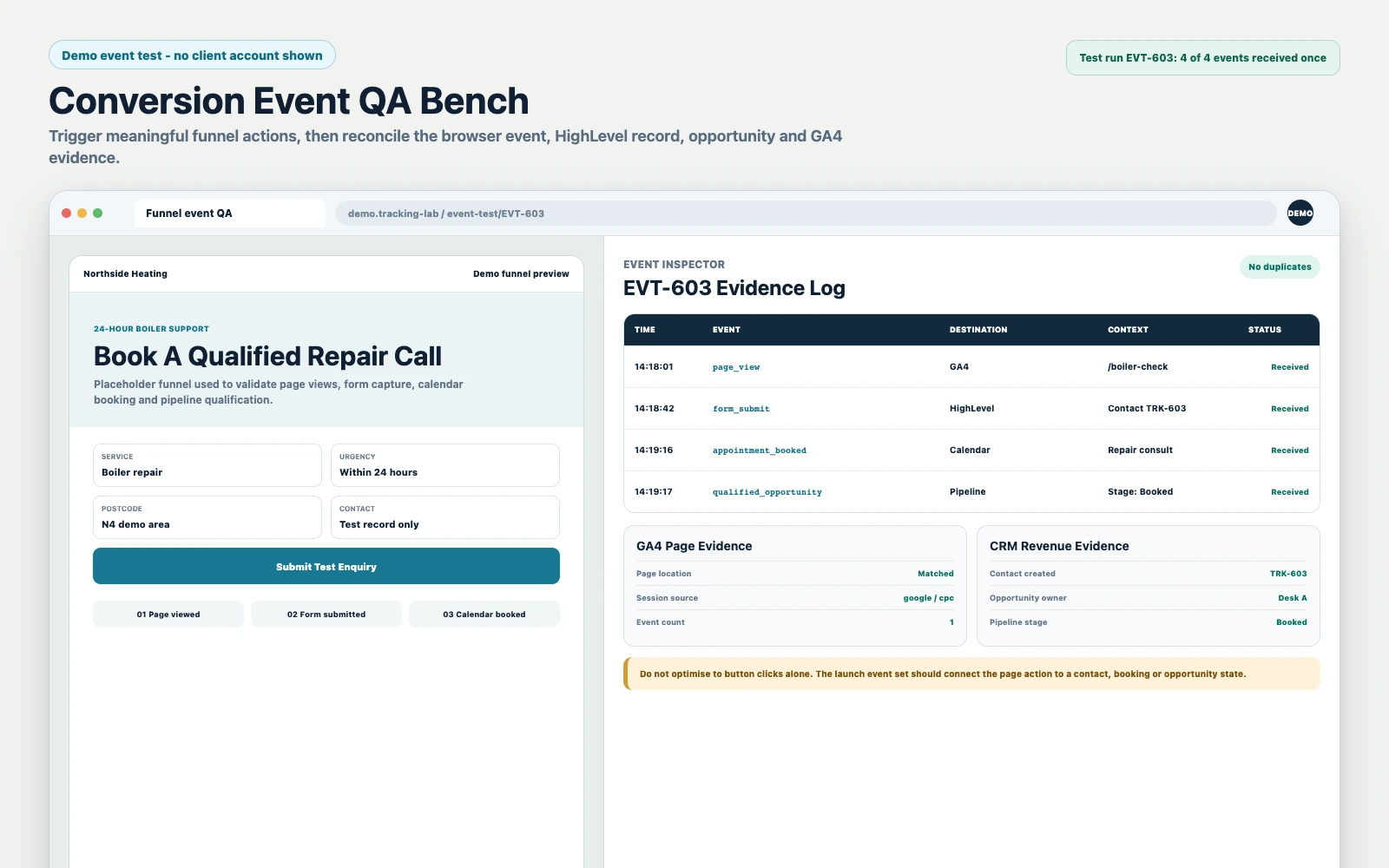Image resolution: width=1389 pixels, height=868 pixels.
Task: Select the Funnel event QA tab
Action: (229, 213)
